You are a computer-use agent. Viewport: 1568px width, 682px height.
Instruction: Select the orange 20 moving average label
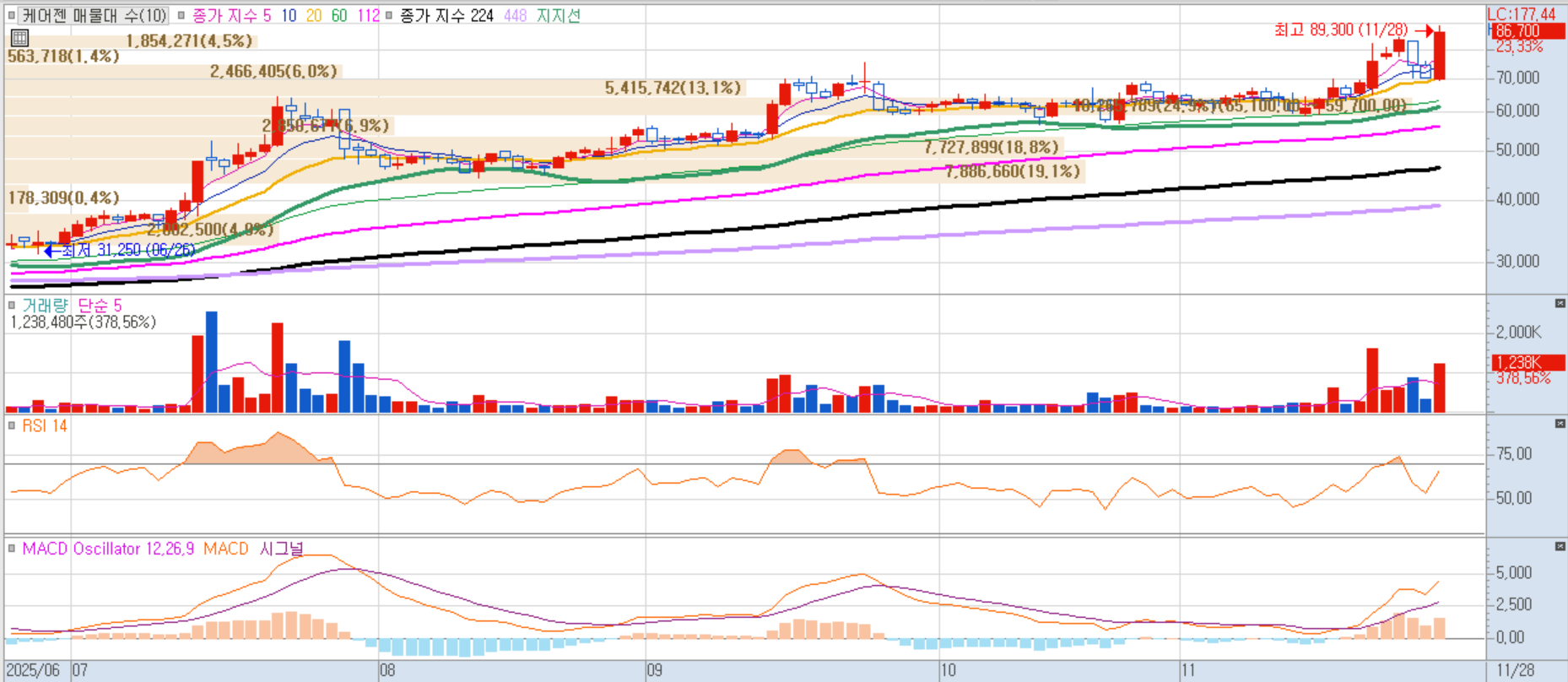coord(314,15)
